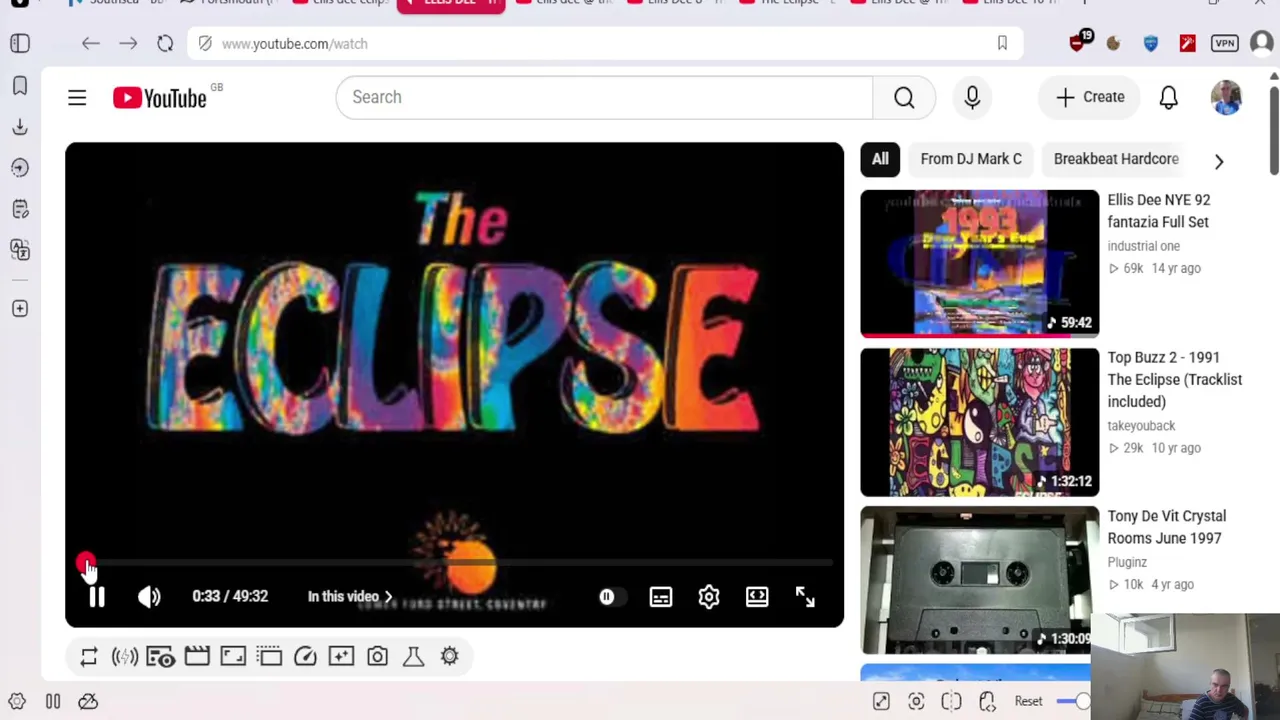Click Reset zoom in status bar
The height and width of the screenshot is (720, 1280).
[1028, 702]
